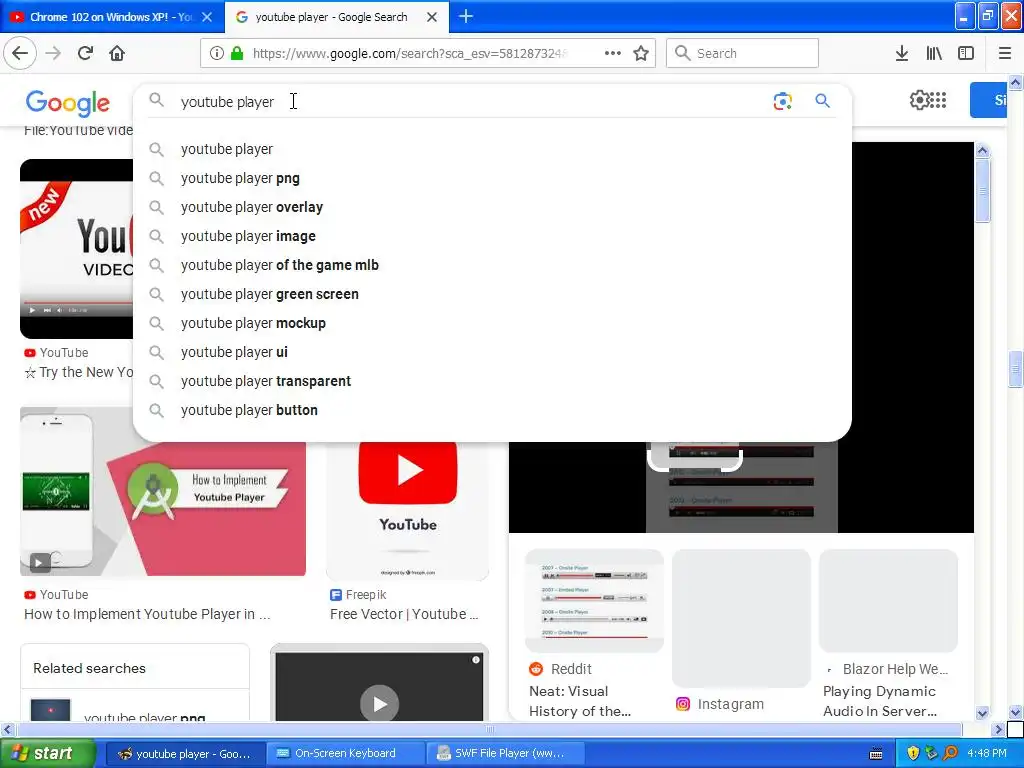1024x768 pixels.
Task: Pick suggestion 'youtube player png'
Action: (x=492, y=178)
